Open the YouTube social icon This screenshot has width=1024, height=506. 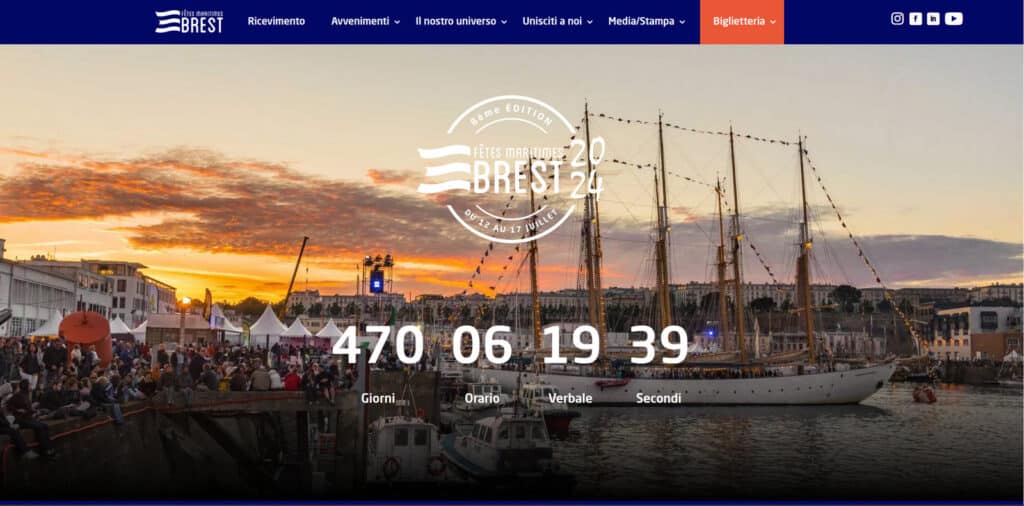pos(953,19)
